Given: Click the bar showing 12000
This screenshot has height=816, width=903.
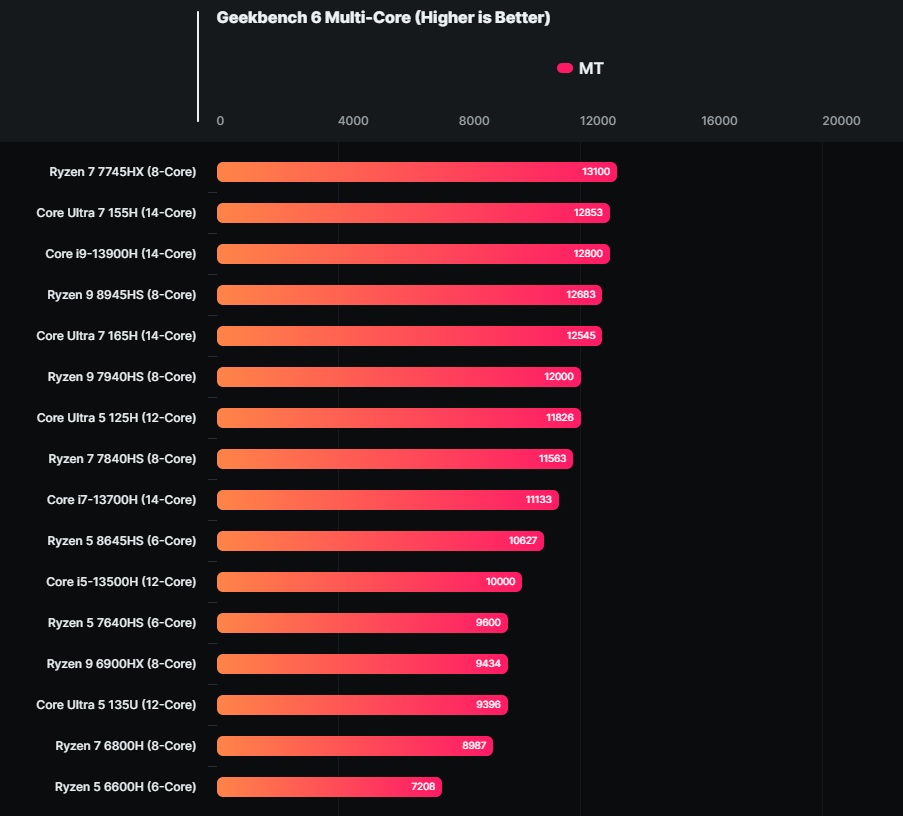Looking at the screenshot, I should 399,377.
